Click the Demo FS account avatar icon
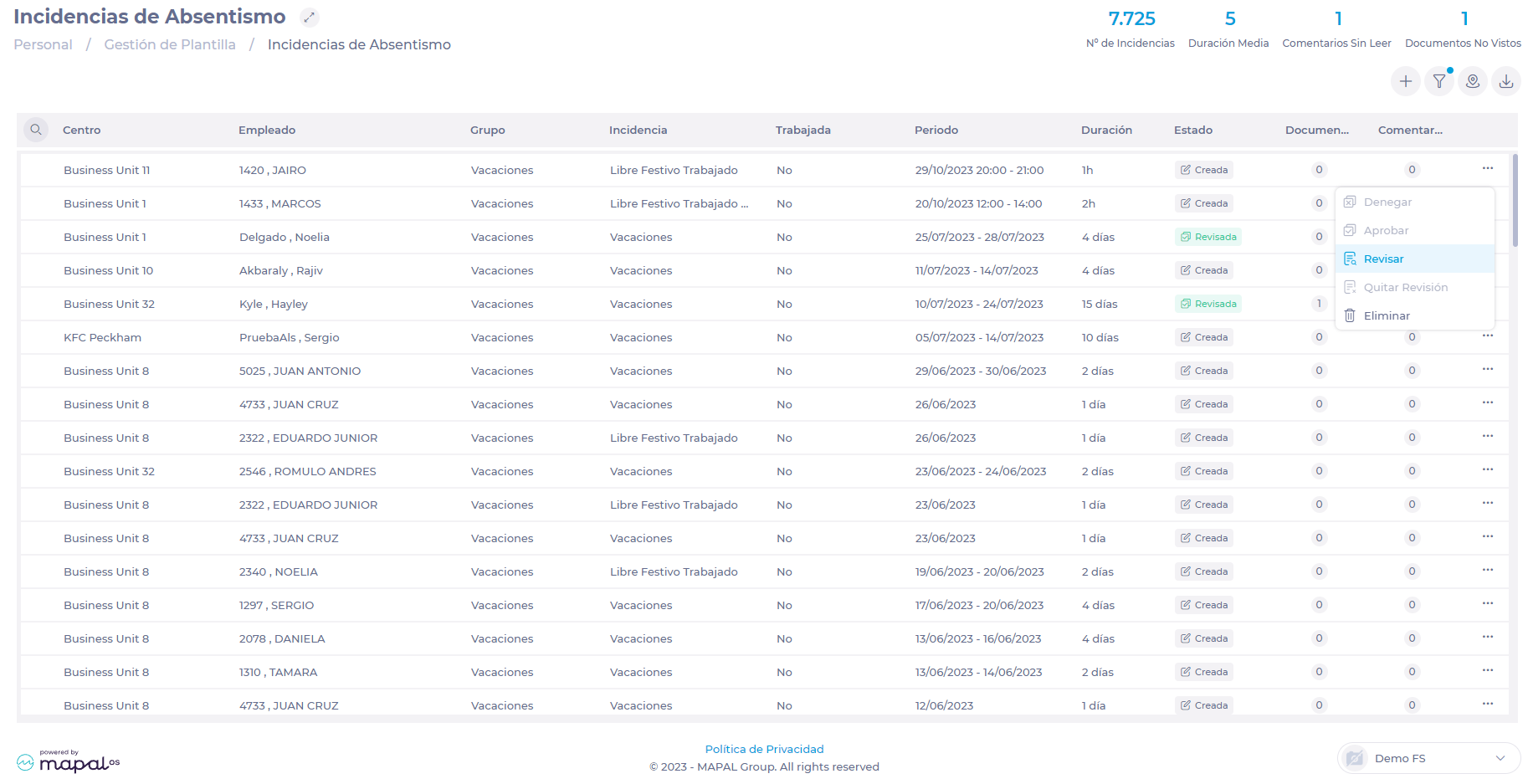Image resolution: width=1528 pixels, height=784 pixels. click(x=1354, y=758)
